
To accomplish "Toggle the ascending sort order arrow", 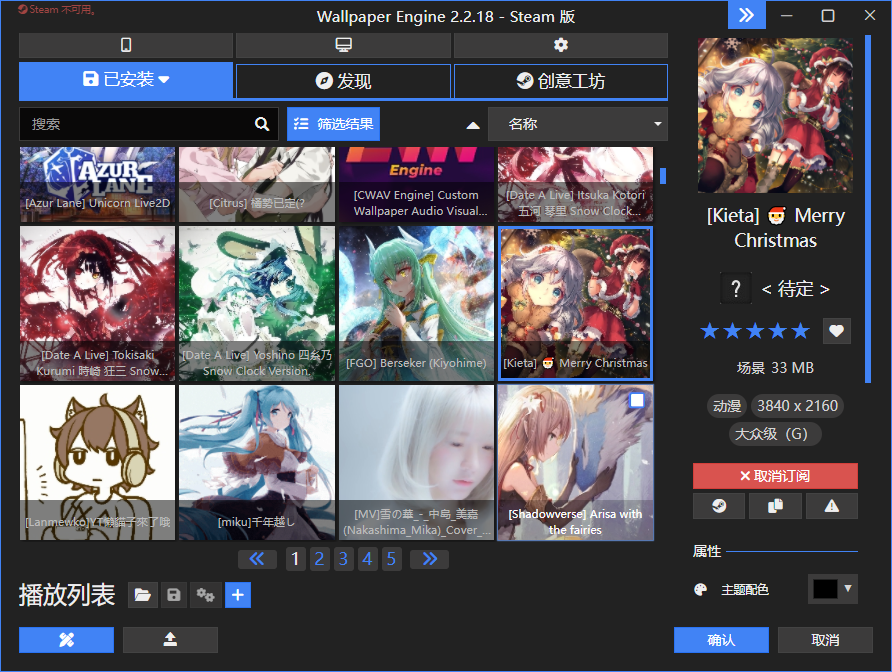I will point(473,125).
